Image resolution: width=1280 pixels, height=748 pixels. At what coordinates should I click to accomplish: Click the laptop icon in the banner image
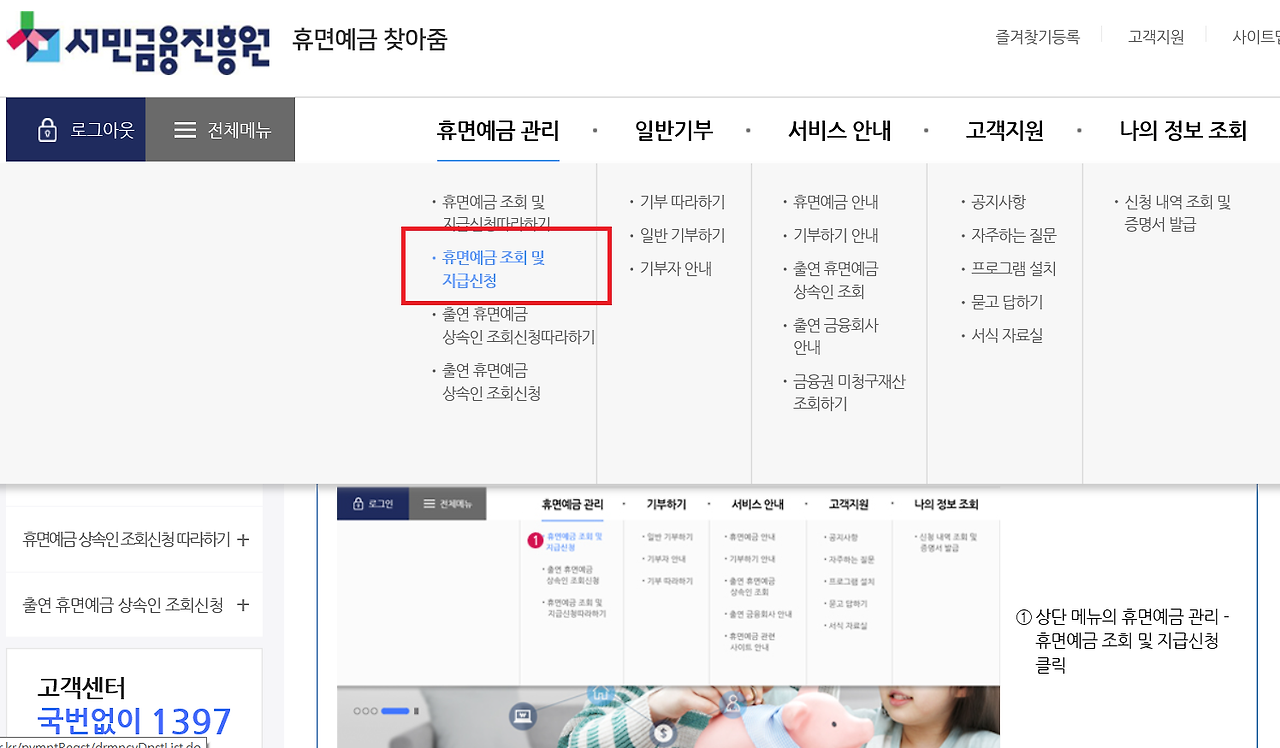coord(523,714)
